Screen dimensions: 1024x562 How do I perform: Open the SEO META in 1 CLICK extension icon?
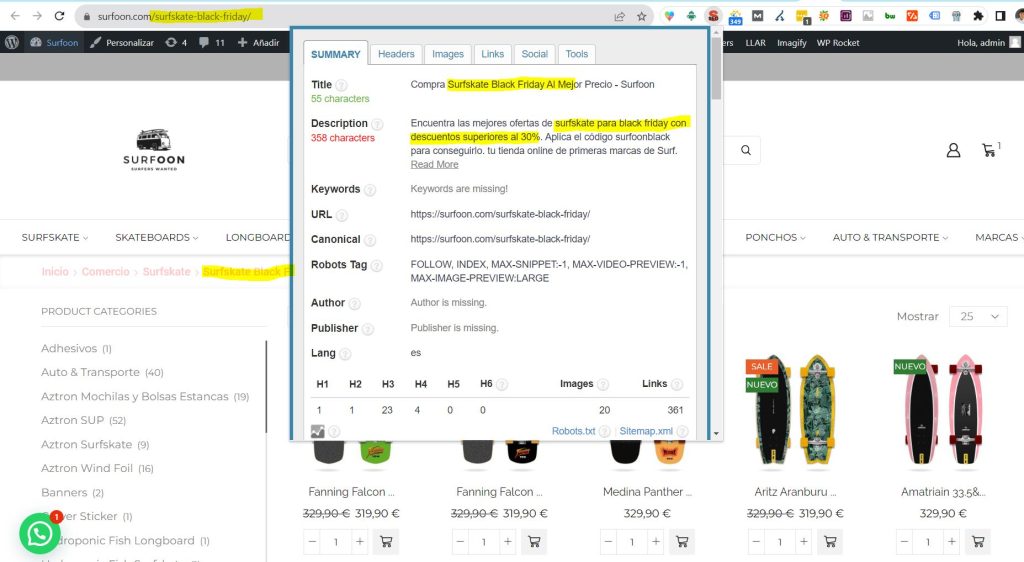pos(713,16)
